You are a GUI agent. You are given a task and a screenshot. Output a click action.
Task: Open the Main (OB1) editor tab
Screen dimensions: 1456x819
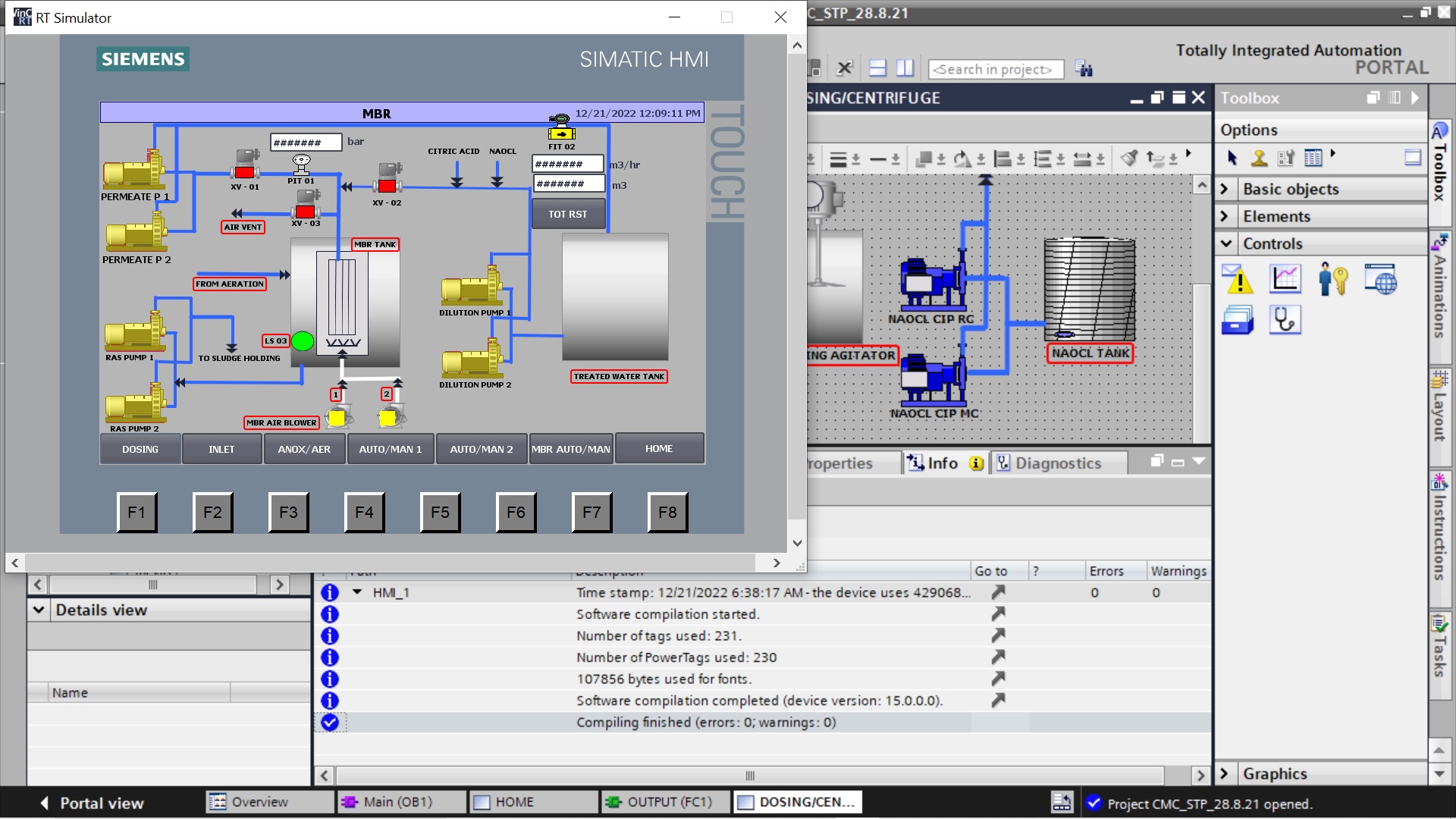point(398,802)
